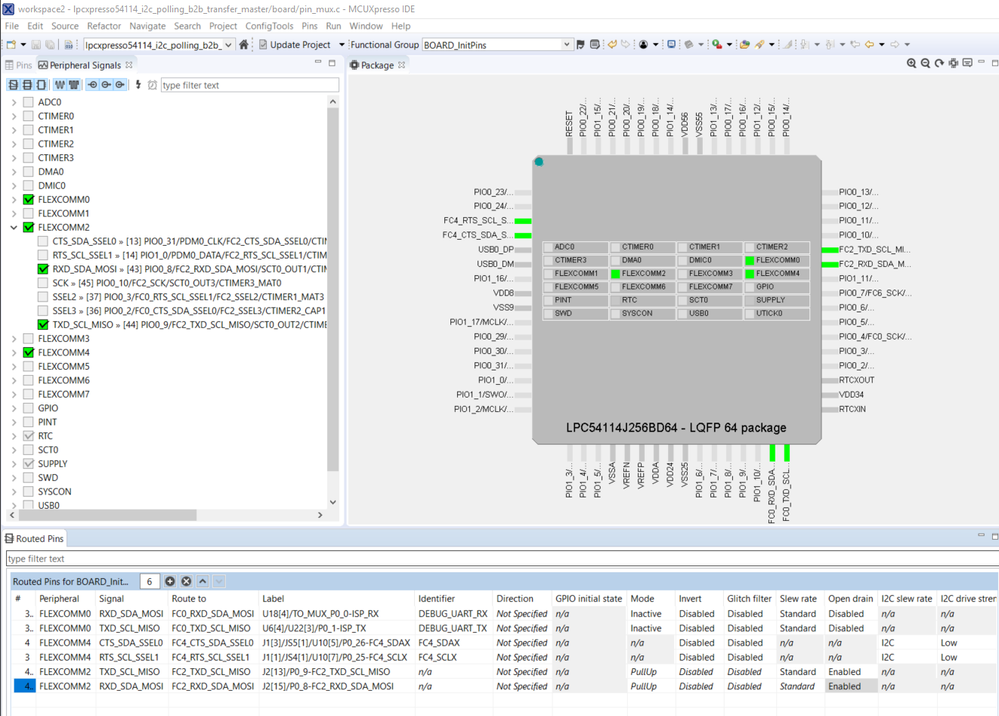Expand the RTC tree node
Viewport: 999px width, 716px height.
(14, 436)
